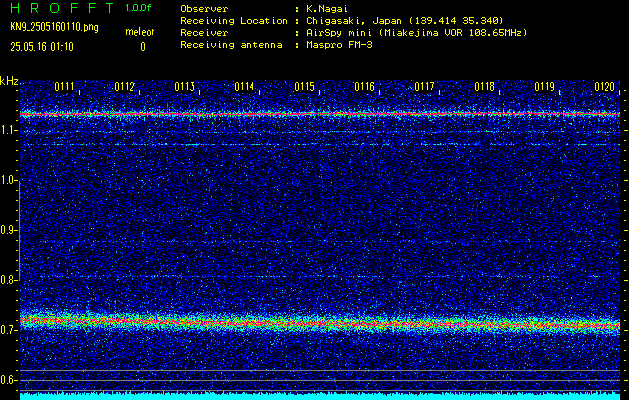Click the date stamp 25.05.16 01:10
The image size is (629, 400).
pyautogui.click(x=42, y=47)
